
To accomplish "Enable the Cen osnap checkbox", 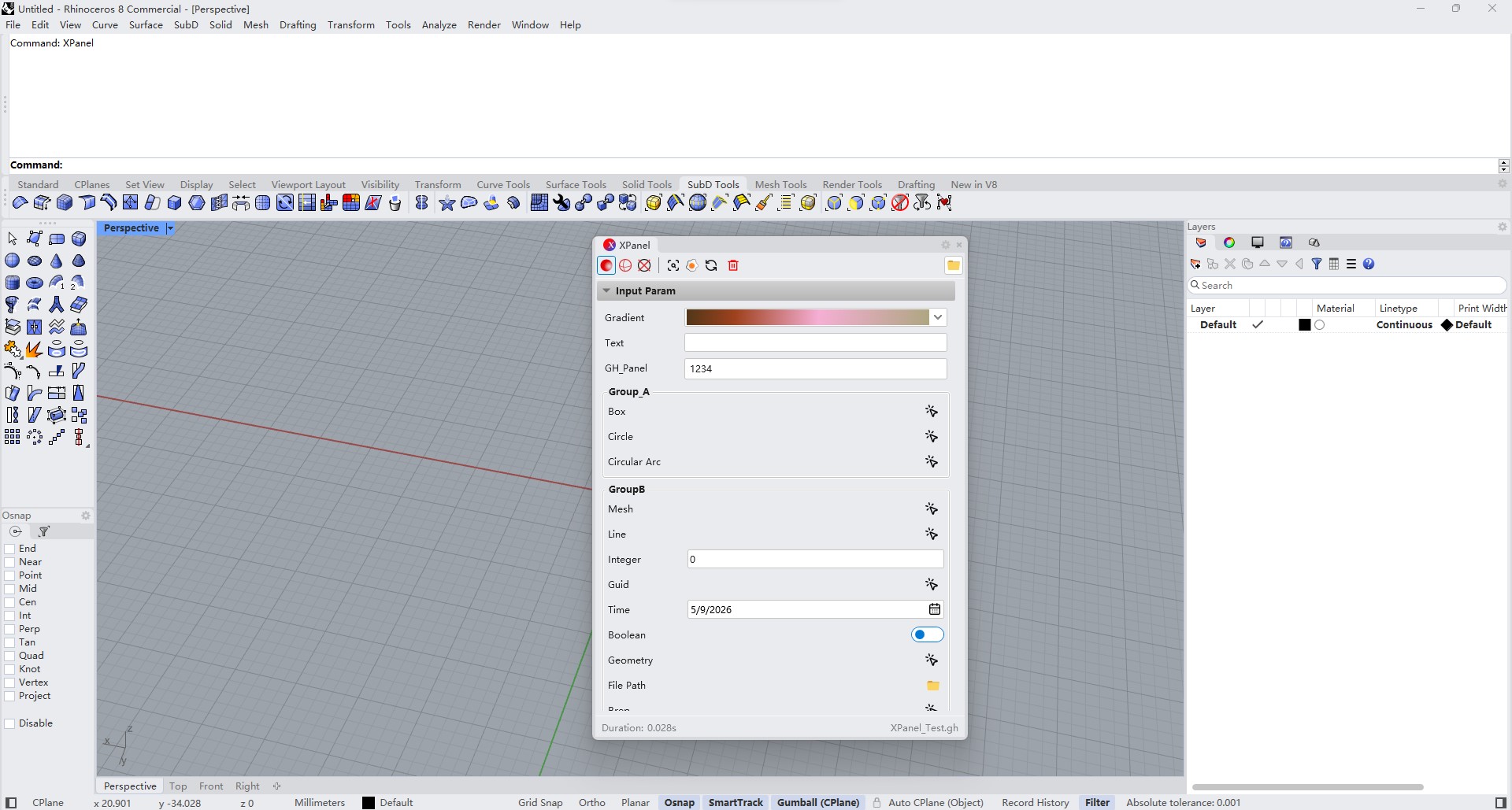I will pos(10,602).
